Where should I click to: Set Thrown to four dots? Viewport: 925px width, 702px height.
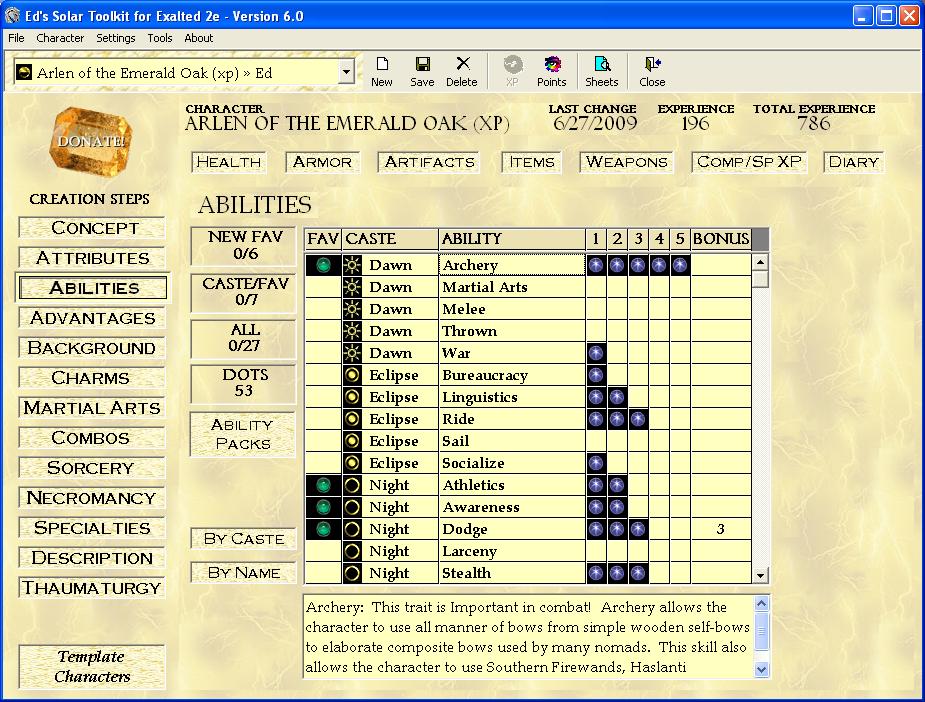pyautogui.click(x=659, y=331)
